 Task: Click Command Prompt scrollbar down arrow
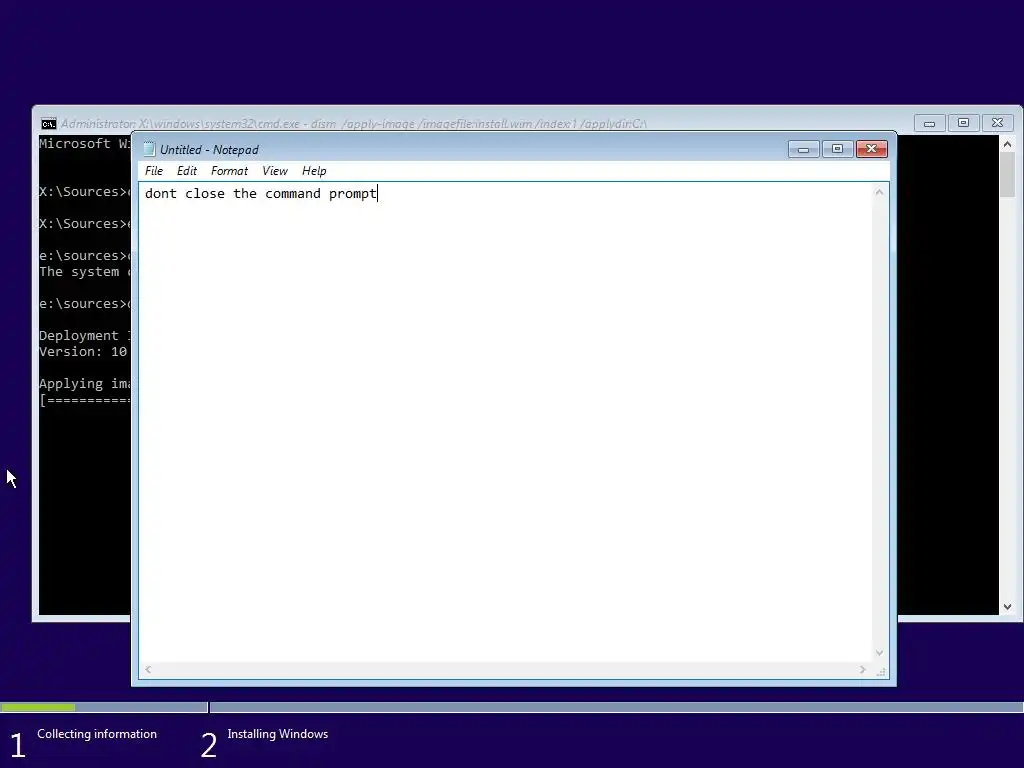[x=1007, y=607]
